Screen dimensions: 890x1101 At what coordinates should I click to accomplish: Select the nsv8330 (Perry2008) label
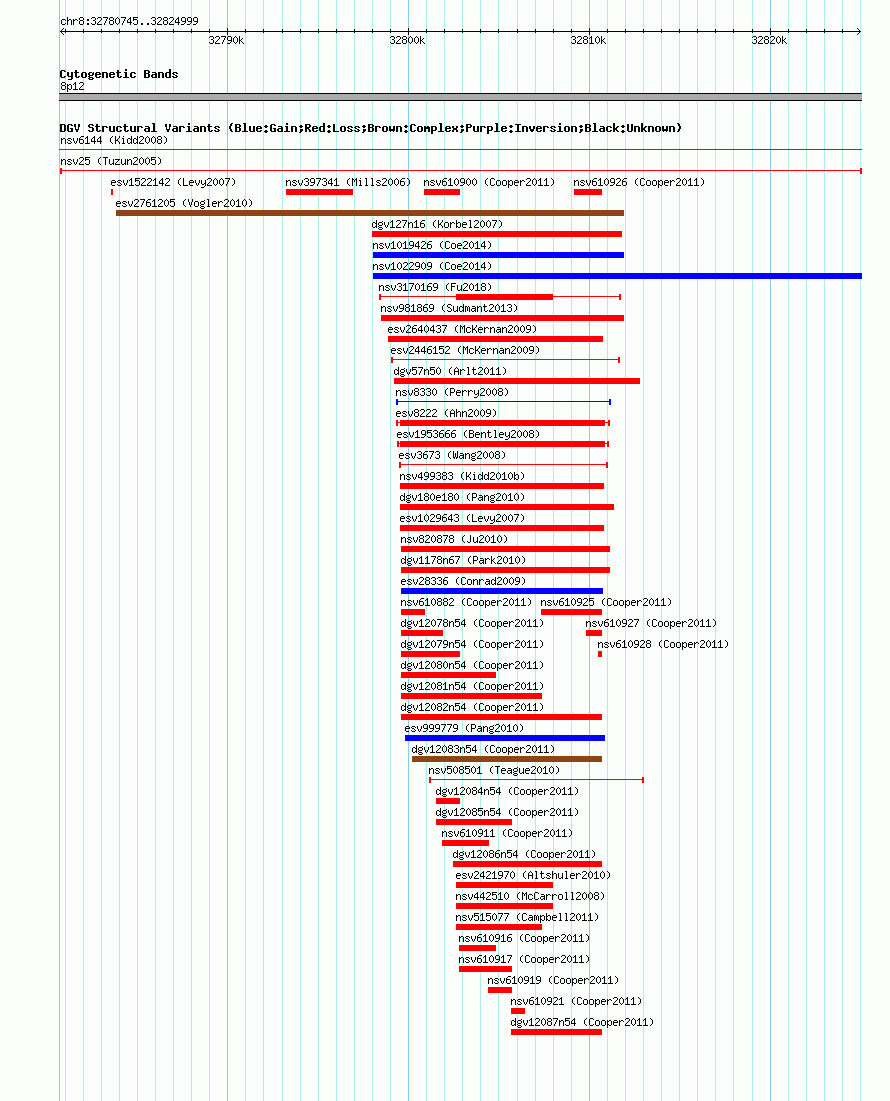pyautogui.click(x=452, y=393)
